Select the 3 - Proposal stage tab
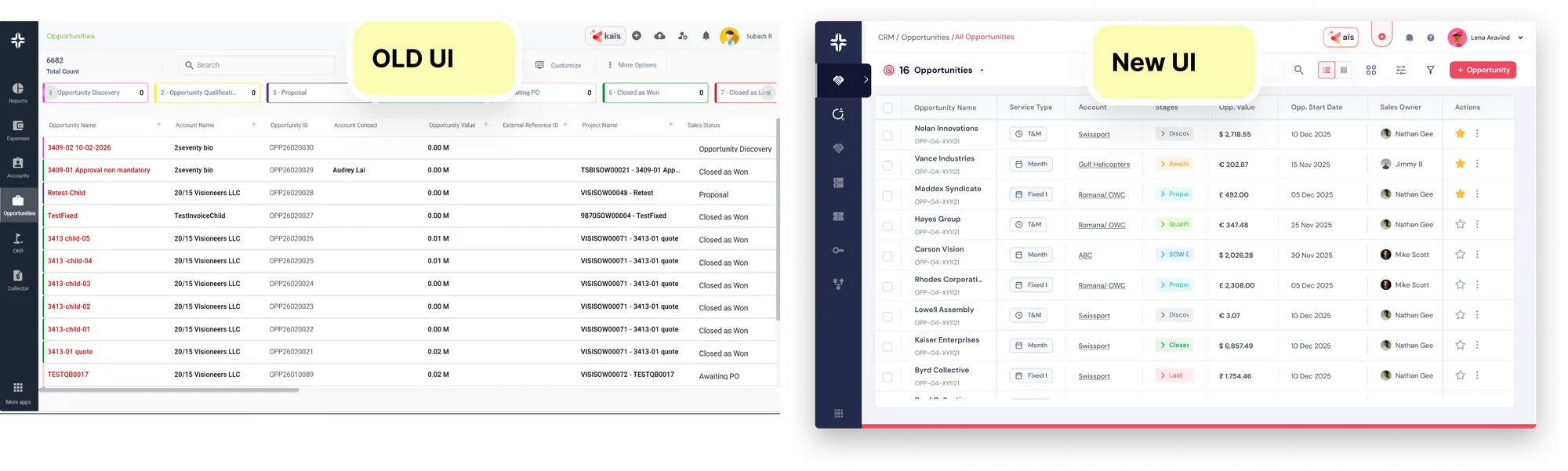Image resolution: width=1568 pixels, height=471 pixels. [309, 92]
